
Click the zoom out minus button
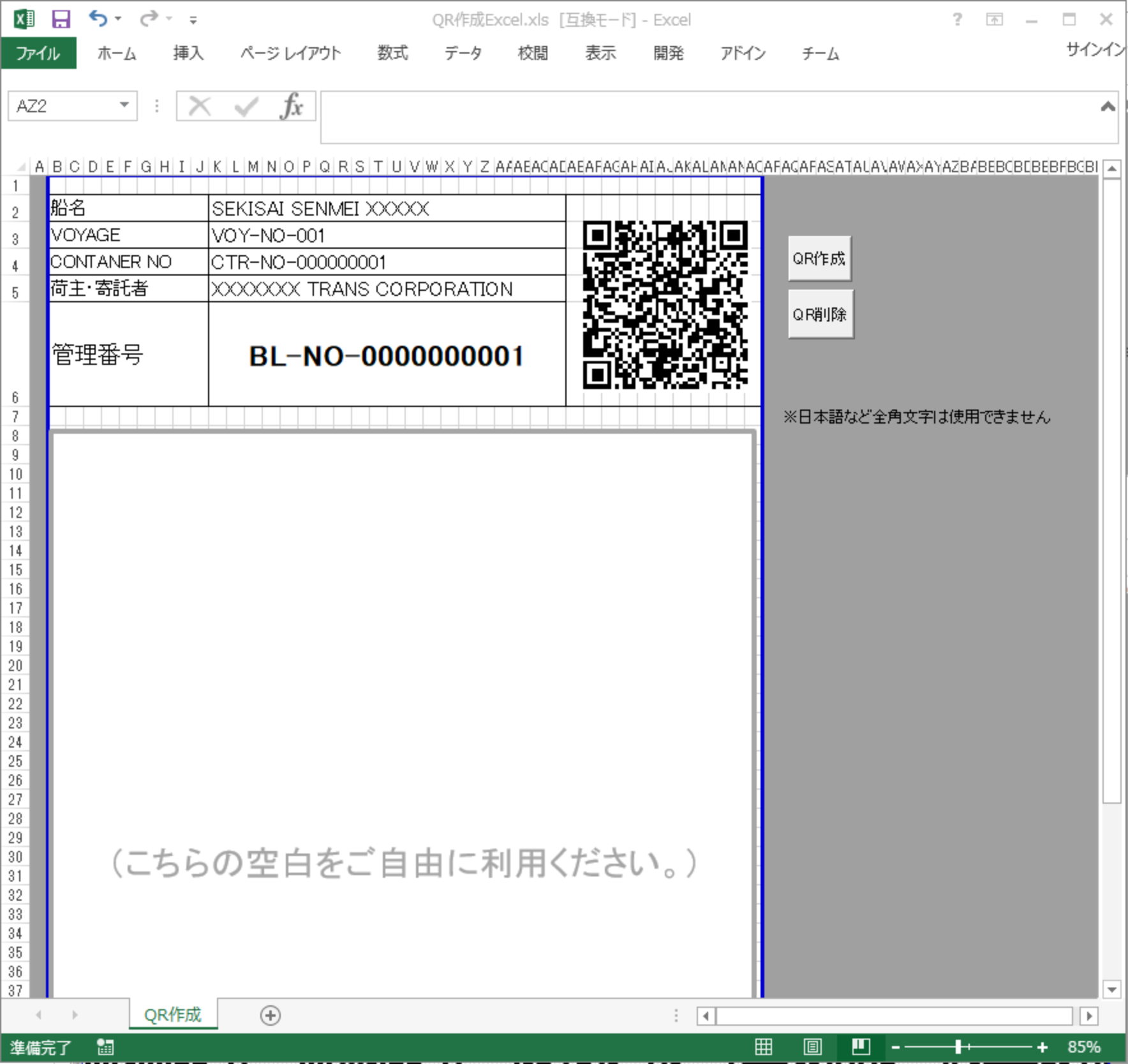point(896,1047)
